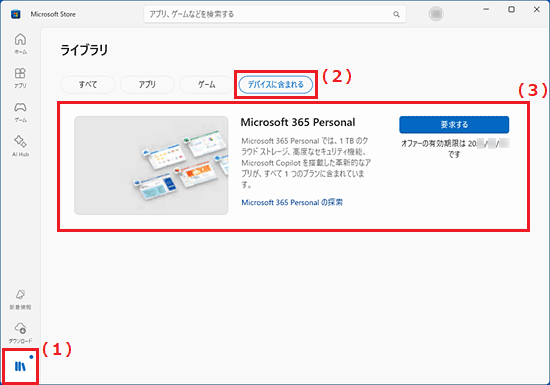
Task: Click the ライブラリ page heading
Action: [x=84, y=50]
